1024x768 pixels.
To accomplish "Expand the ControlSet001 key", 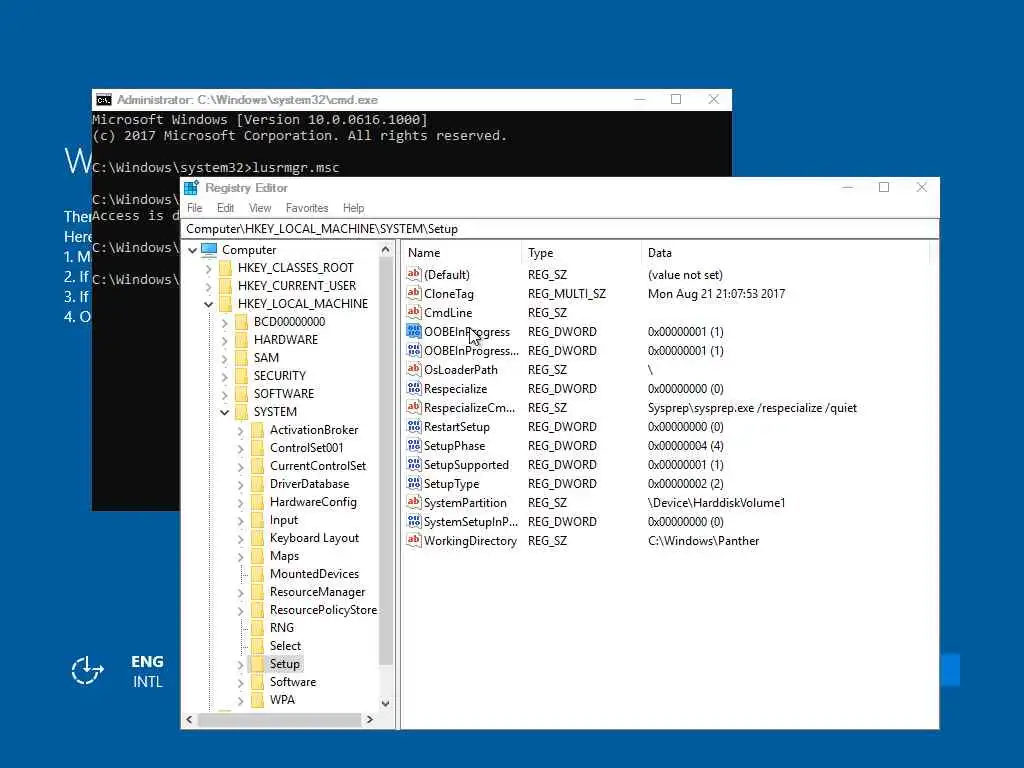I will pos(240,449).
